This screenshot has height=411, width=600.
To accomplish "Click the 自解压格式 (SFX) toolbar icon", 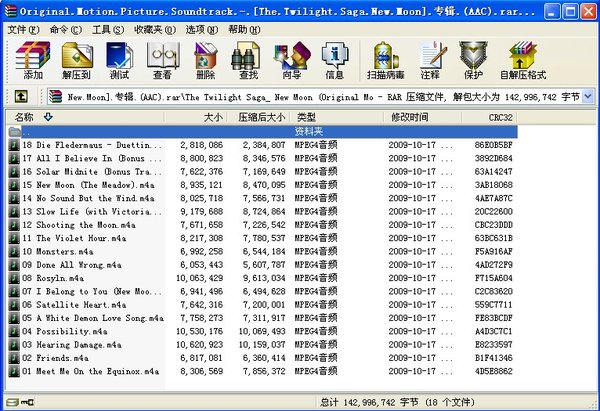I will click(x=523, y=60).
